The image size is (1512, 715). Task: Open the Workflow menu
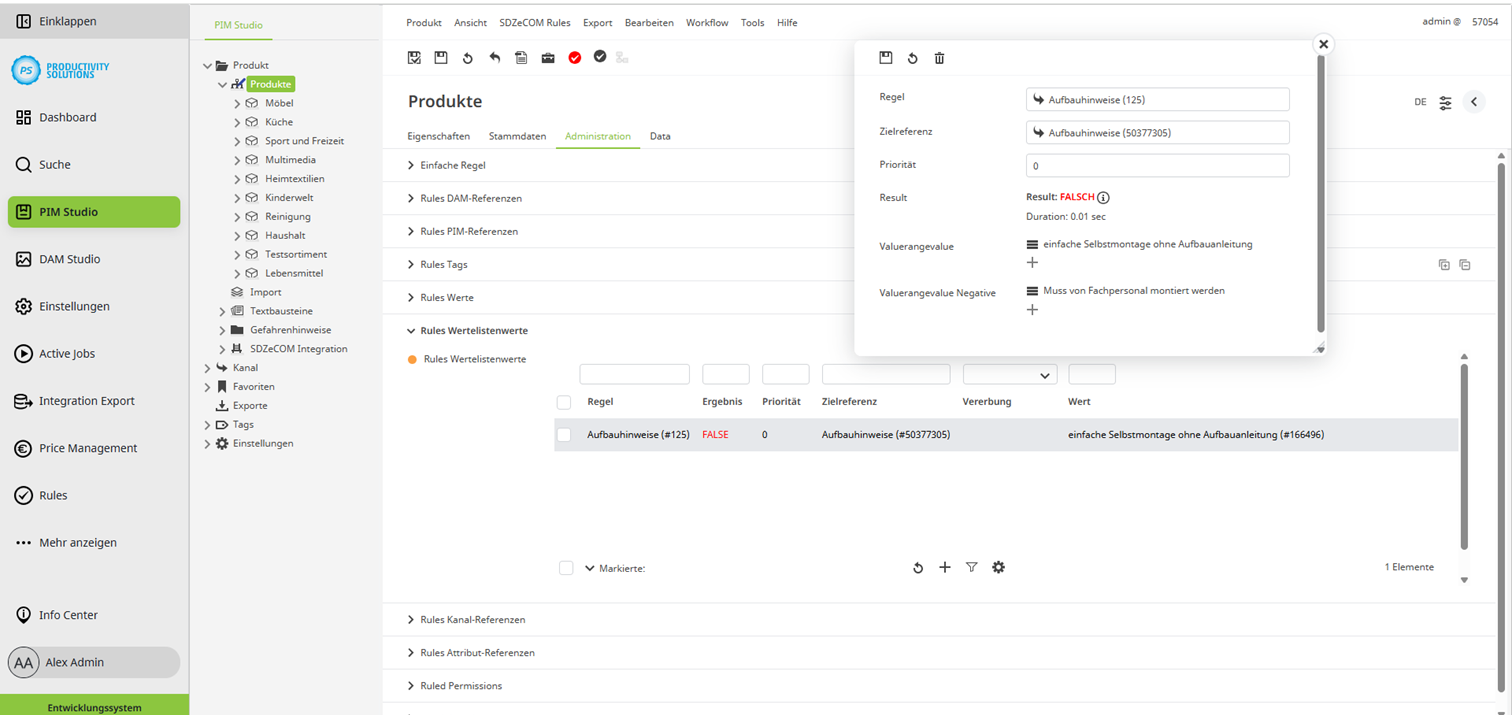(x=706, y=22)
